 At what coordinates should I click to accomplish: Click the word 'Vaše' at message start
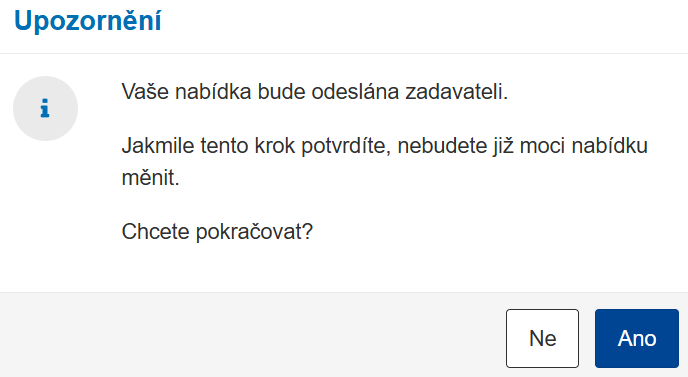pyautogui.click(x=145, y=92)
